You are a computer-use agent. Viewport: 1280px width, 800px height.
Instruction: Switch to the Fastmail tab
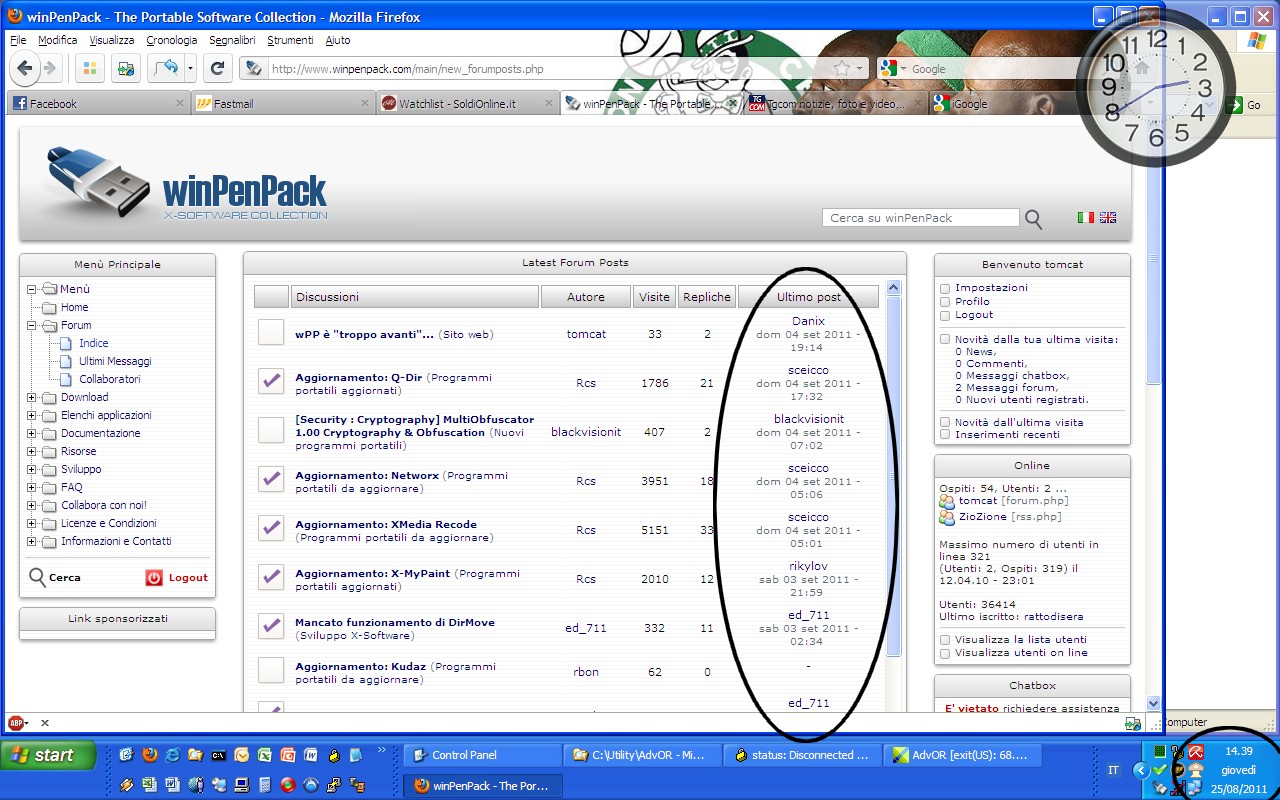click(x=282, y=103)
